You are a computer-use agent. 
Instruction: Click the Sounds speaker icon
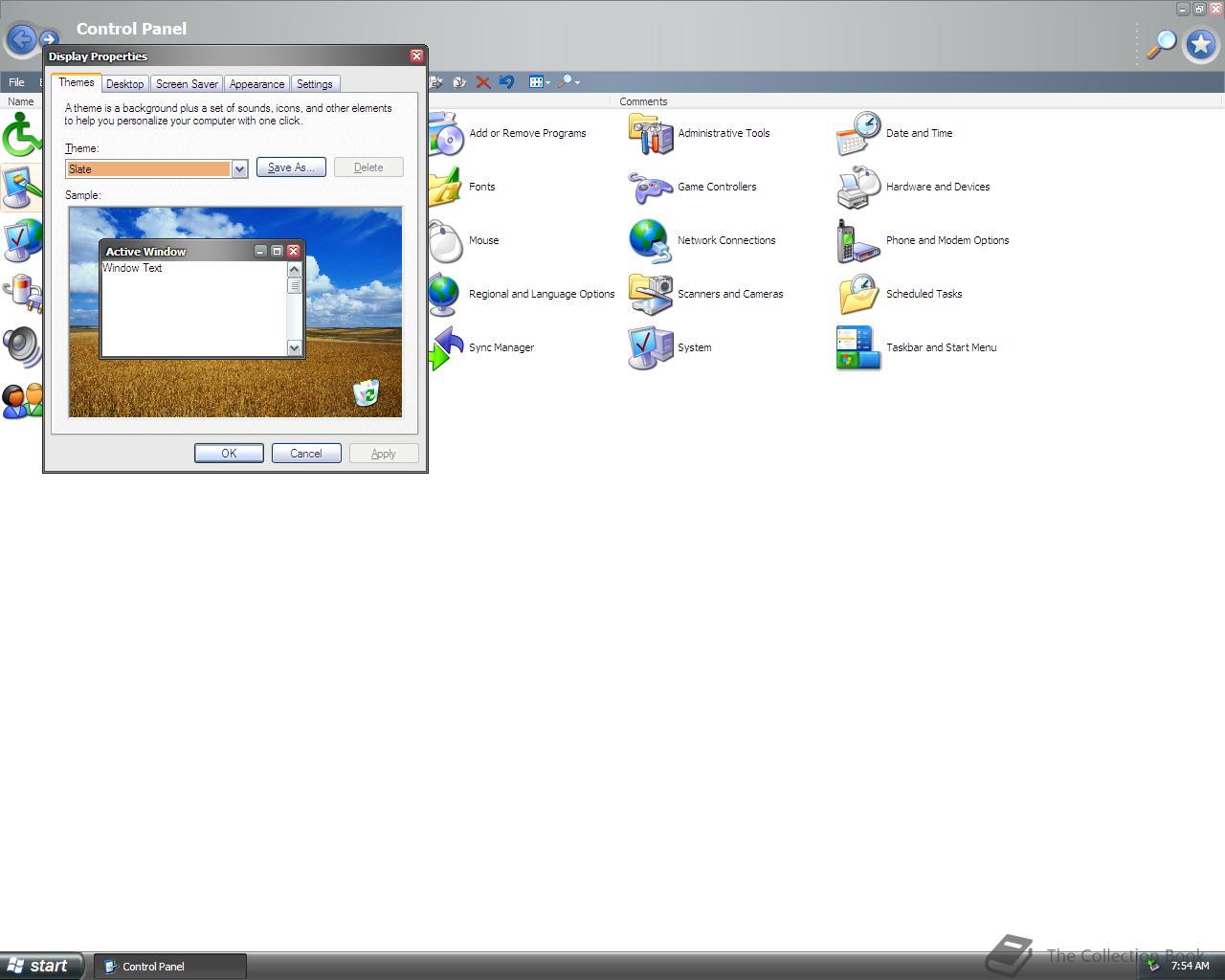point(21,348)
